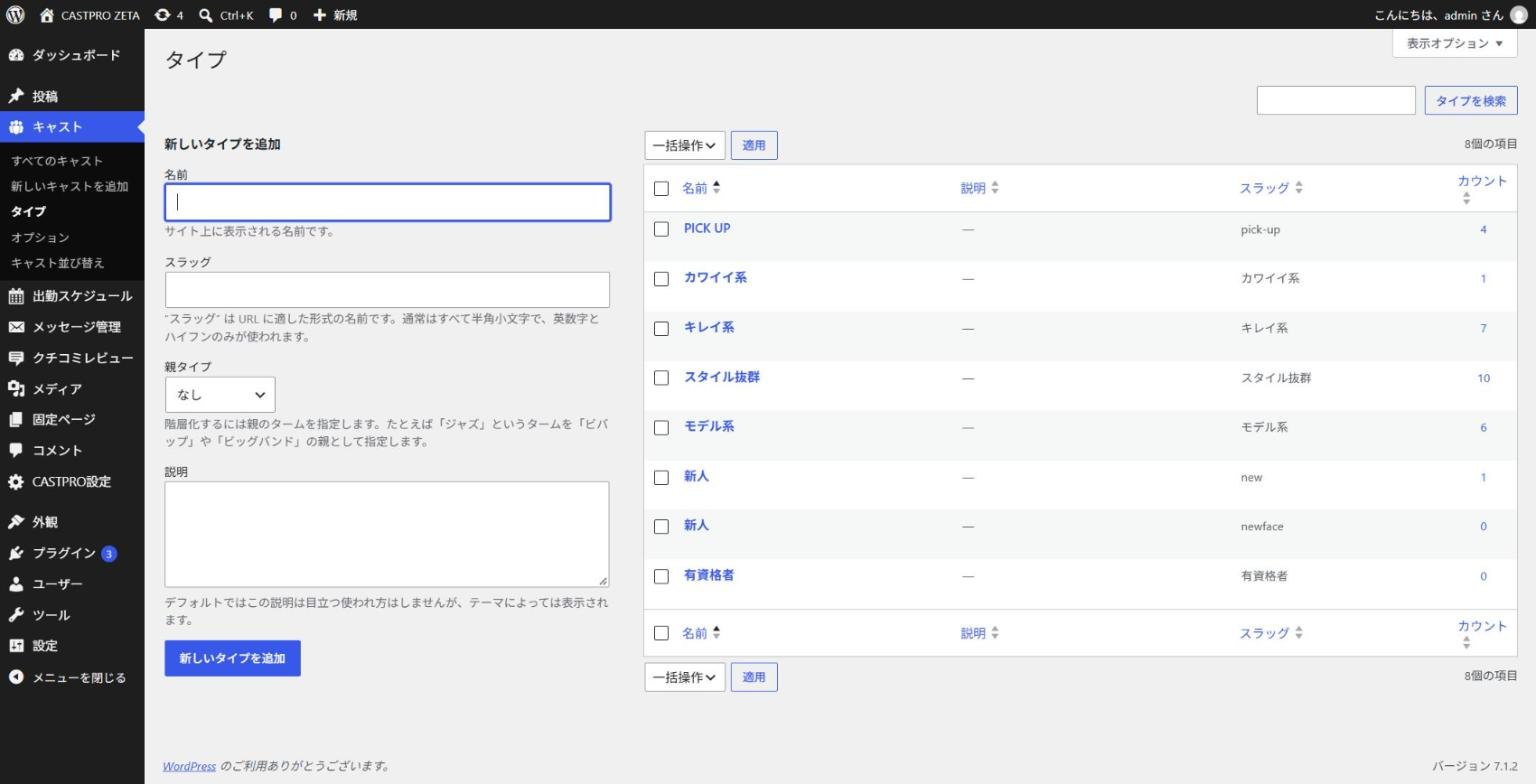This screenshot has width=1536, height=784.
Task: Sort by 名前 in the table header
Action: tap(701, 188)
